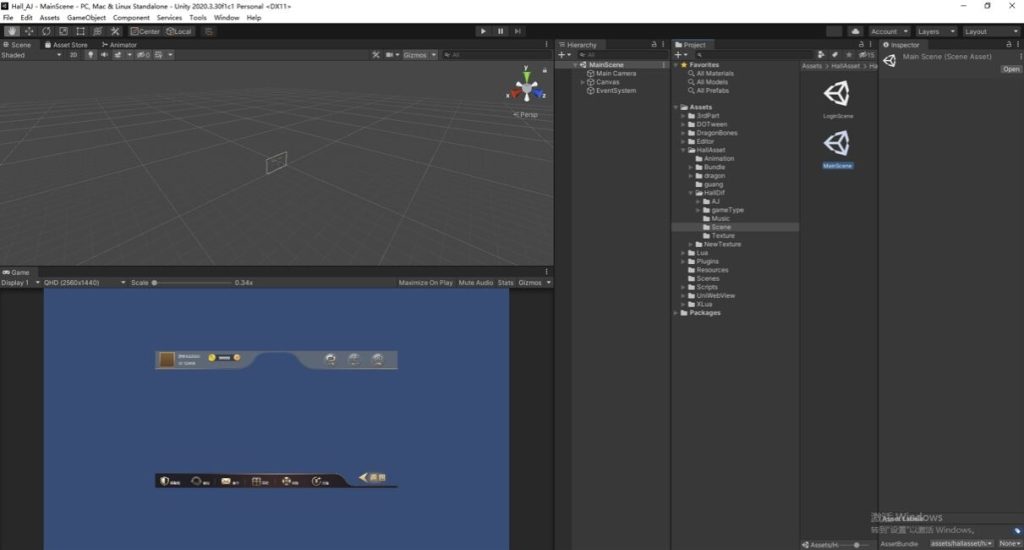
Task: Toggle scene lighting with the lightbulb icon
Action: [x=90, y=55]
